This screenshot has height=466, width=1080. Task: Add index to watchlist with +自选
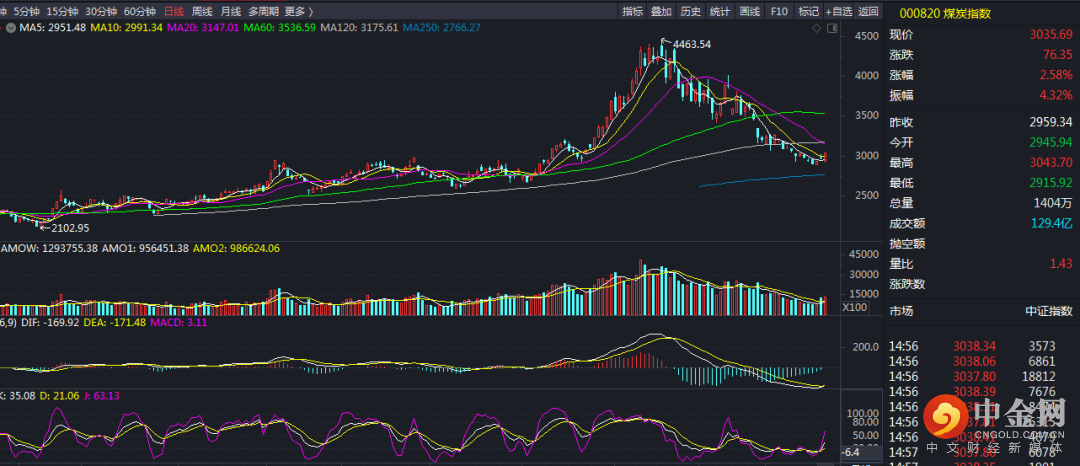coord(839,12)
